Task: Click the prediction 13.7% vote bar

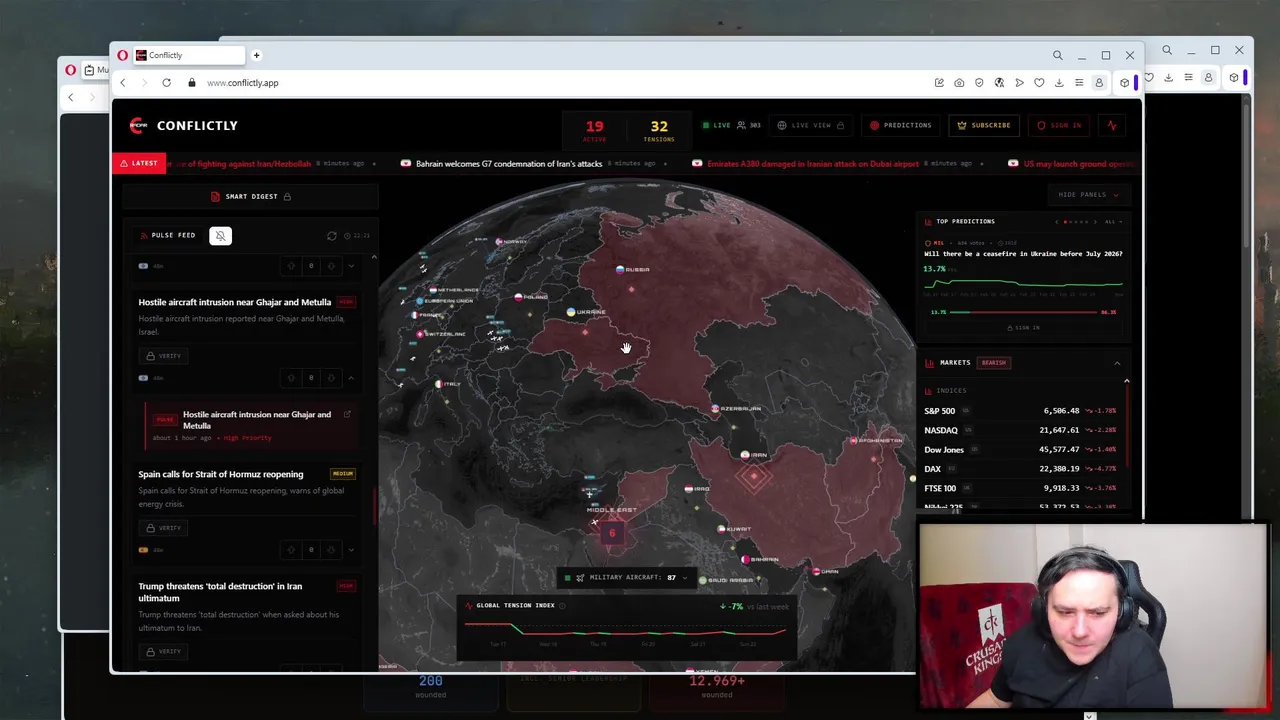Action: click(1023, 312)
